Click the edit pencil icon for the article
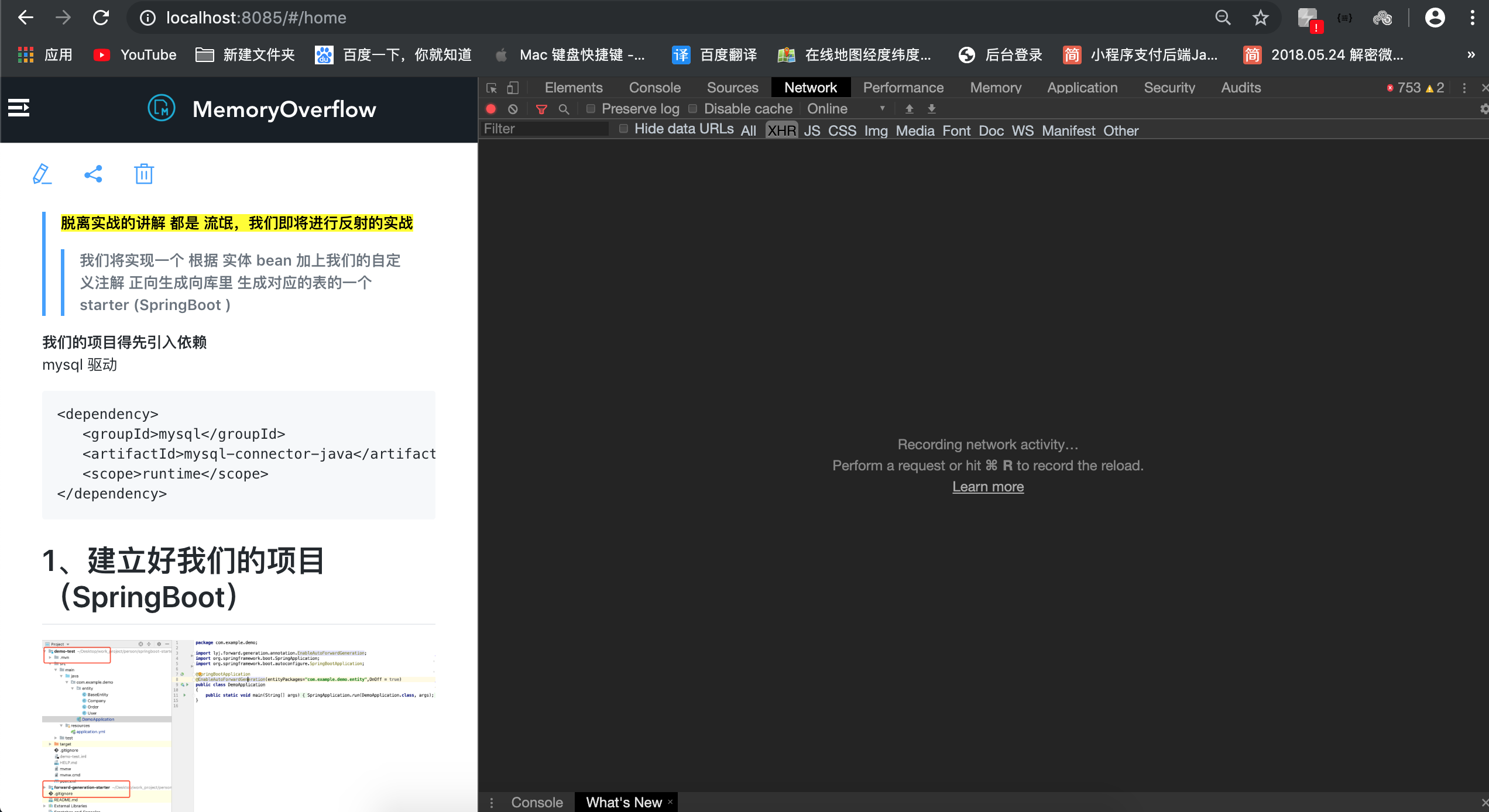 [x=42, y=174]
